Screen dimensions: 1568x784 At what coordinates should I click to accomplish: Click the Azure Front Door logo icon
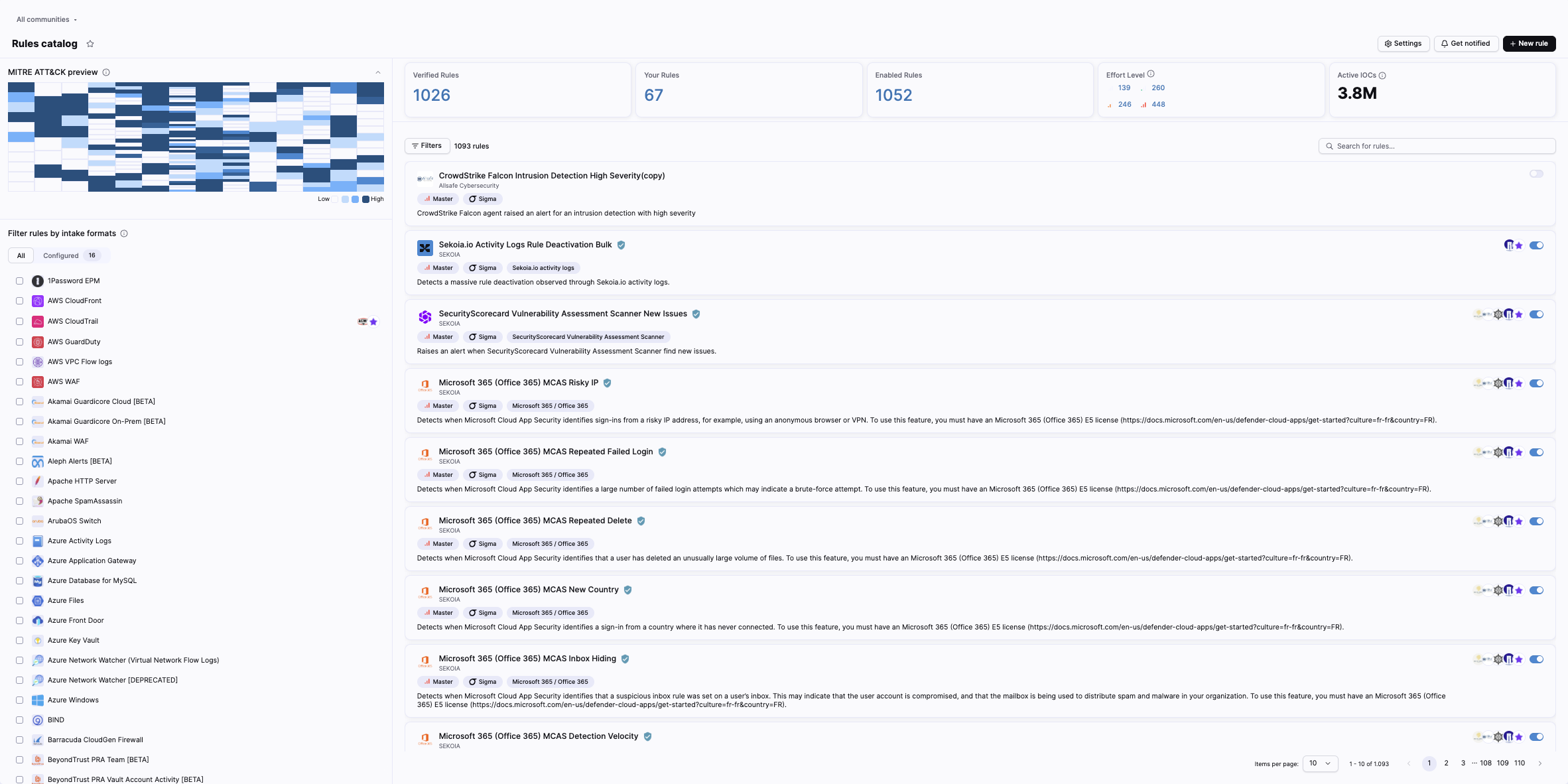38,621
